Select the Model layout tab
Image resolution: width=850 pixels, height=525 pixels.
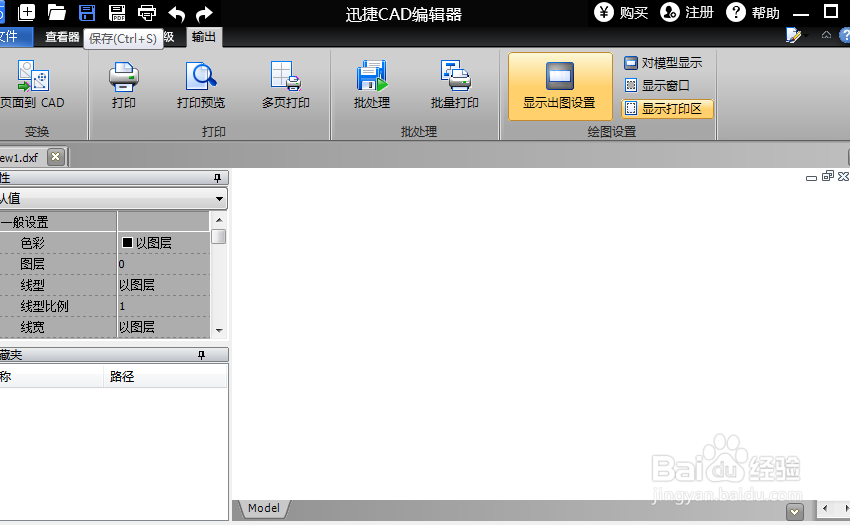(x=263, y=508)
